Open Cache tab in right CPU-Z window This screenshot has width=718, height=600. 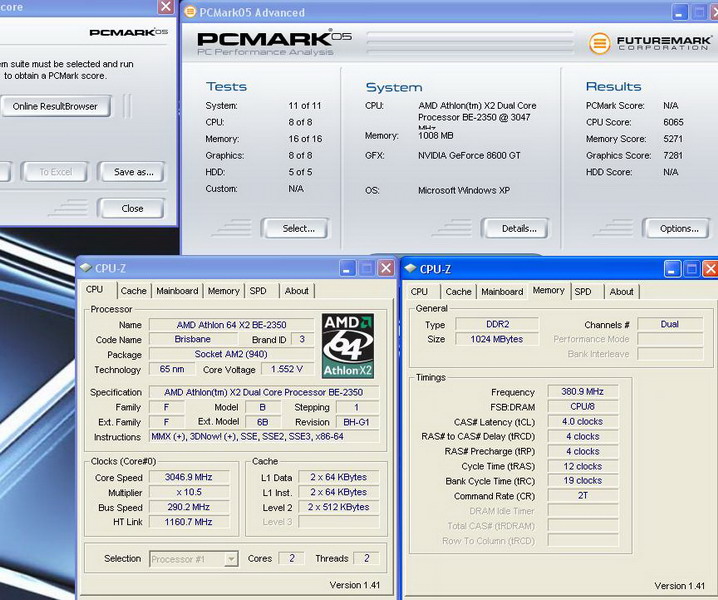458,292
